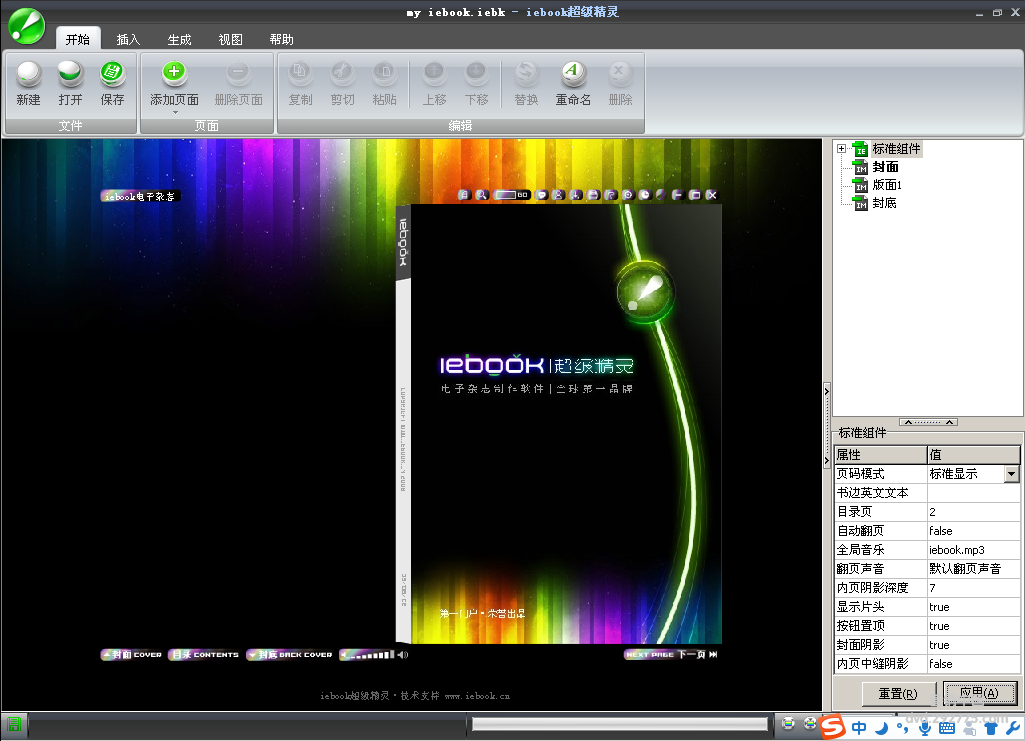Rename item with 重命名 button
This screenshot has height=741, width=1025.
point(573,83)
